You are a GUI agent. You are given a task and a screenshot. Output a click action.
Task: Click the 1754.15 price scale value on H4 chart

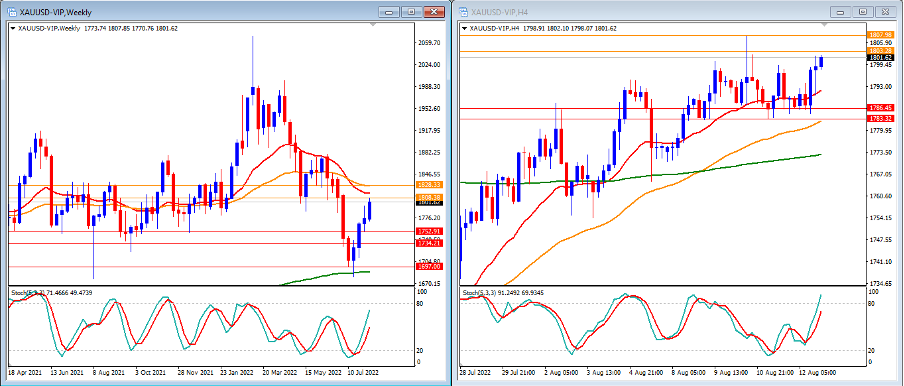pos(882,218)
